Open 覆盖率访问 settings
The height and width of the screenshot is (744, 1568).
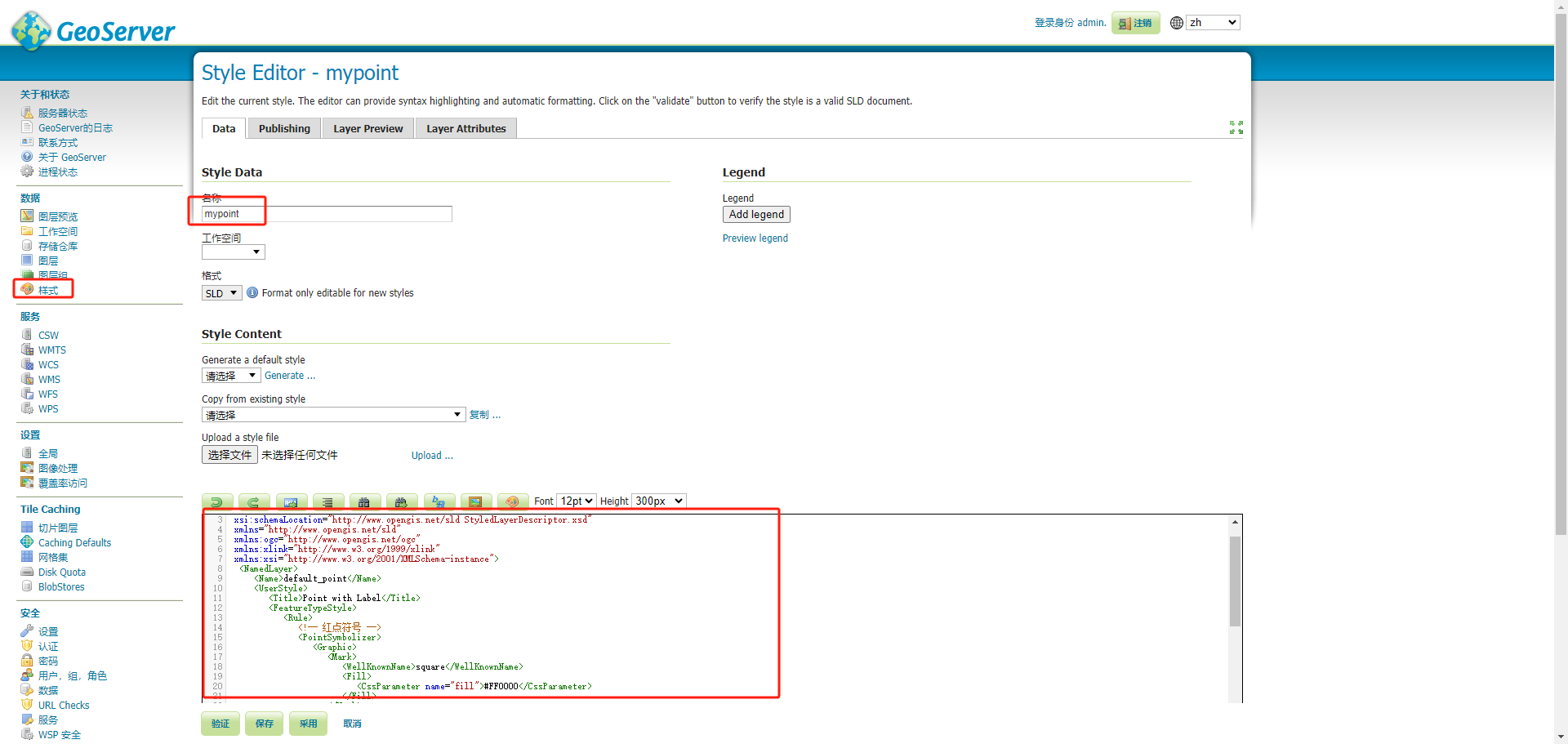click(63, 483)
